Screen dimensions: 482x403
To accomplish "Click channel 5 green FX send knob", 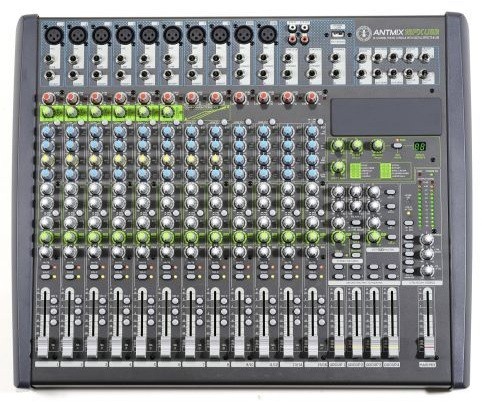I will coord(143,237).
